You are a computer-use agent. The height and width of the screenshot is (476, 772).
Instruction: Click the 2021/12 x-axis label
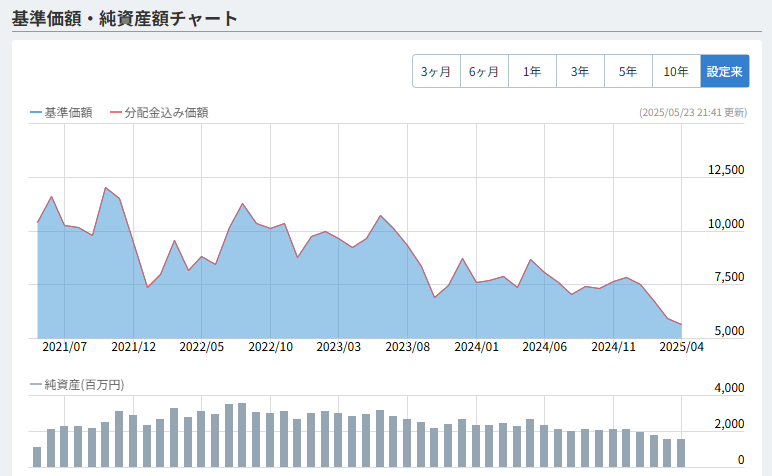(133, 347)
